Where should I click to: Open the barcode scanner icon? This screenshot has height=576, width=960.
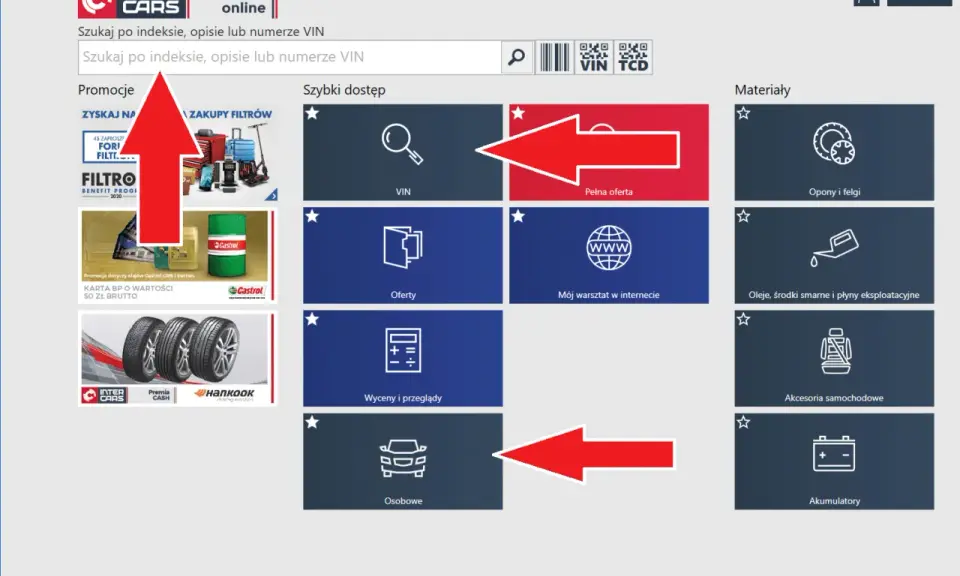[554, 57]
